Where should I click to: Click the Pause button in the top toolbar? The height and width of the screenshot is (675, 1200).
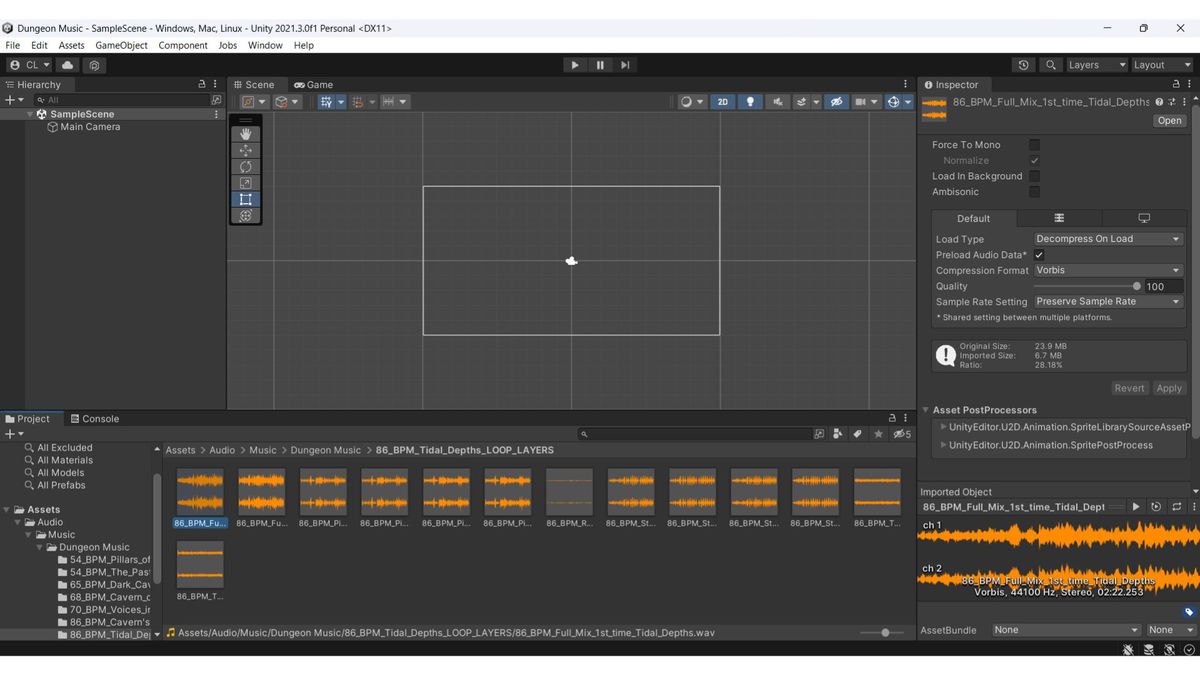[x=600, y=65]
